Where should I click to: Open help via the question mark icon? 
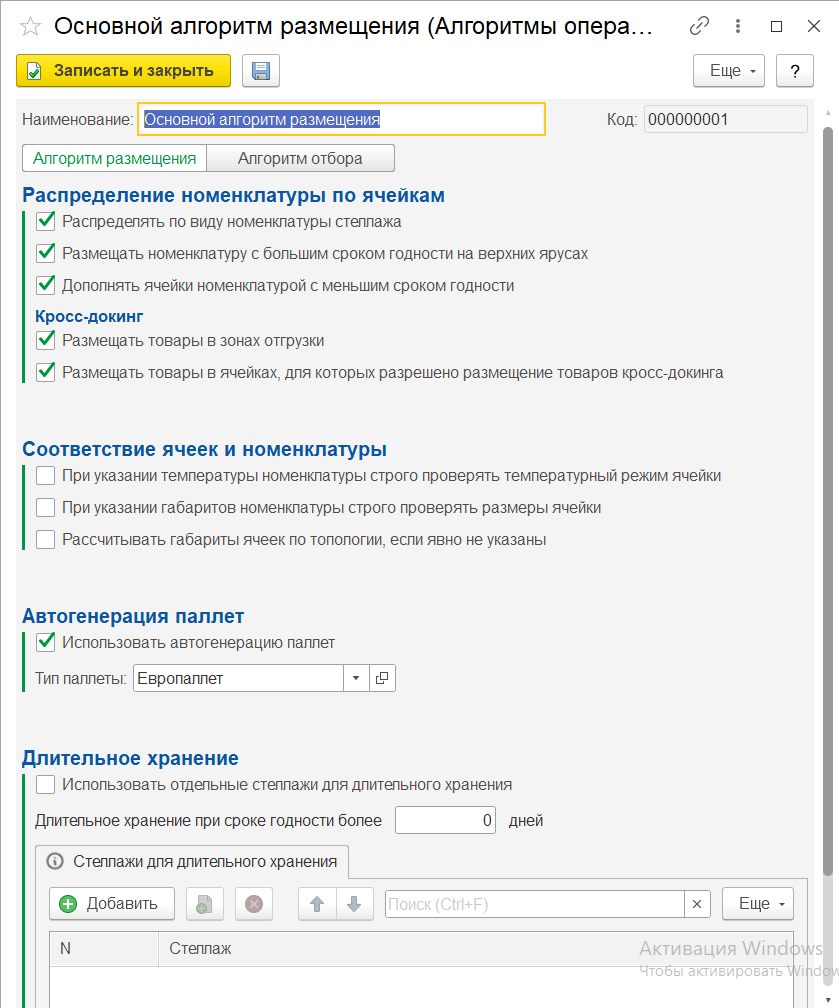point(795,70)
